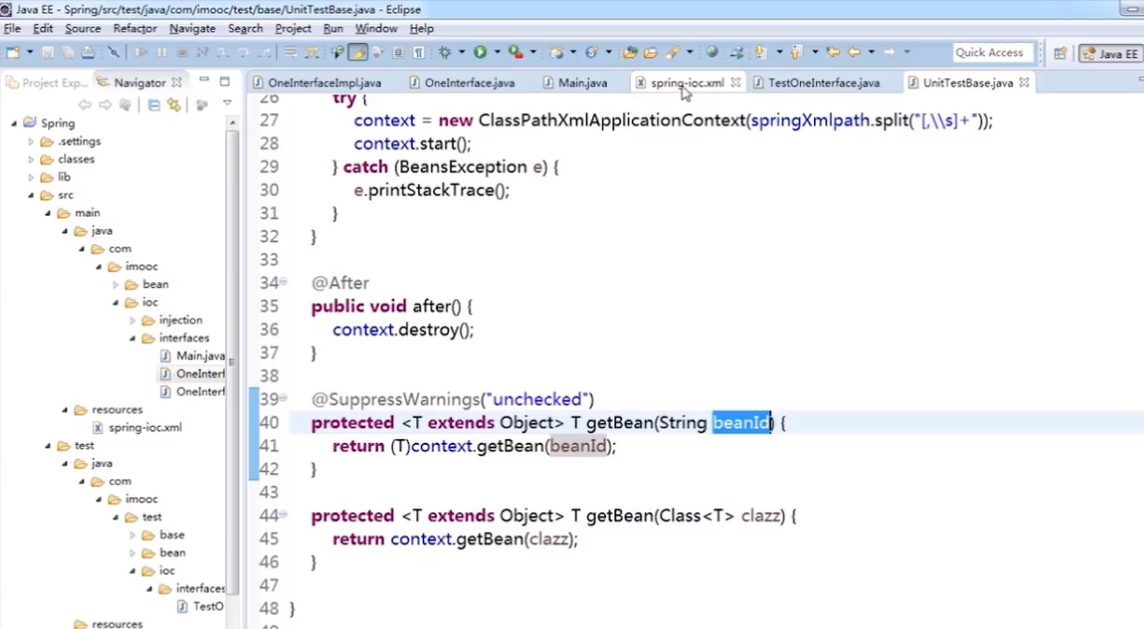Screen dimensions: 1144x629
Task: Click the Suspend debug icon
Action: coord(161,52)
